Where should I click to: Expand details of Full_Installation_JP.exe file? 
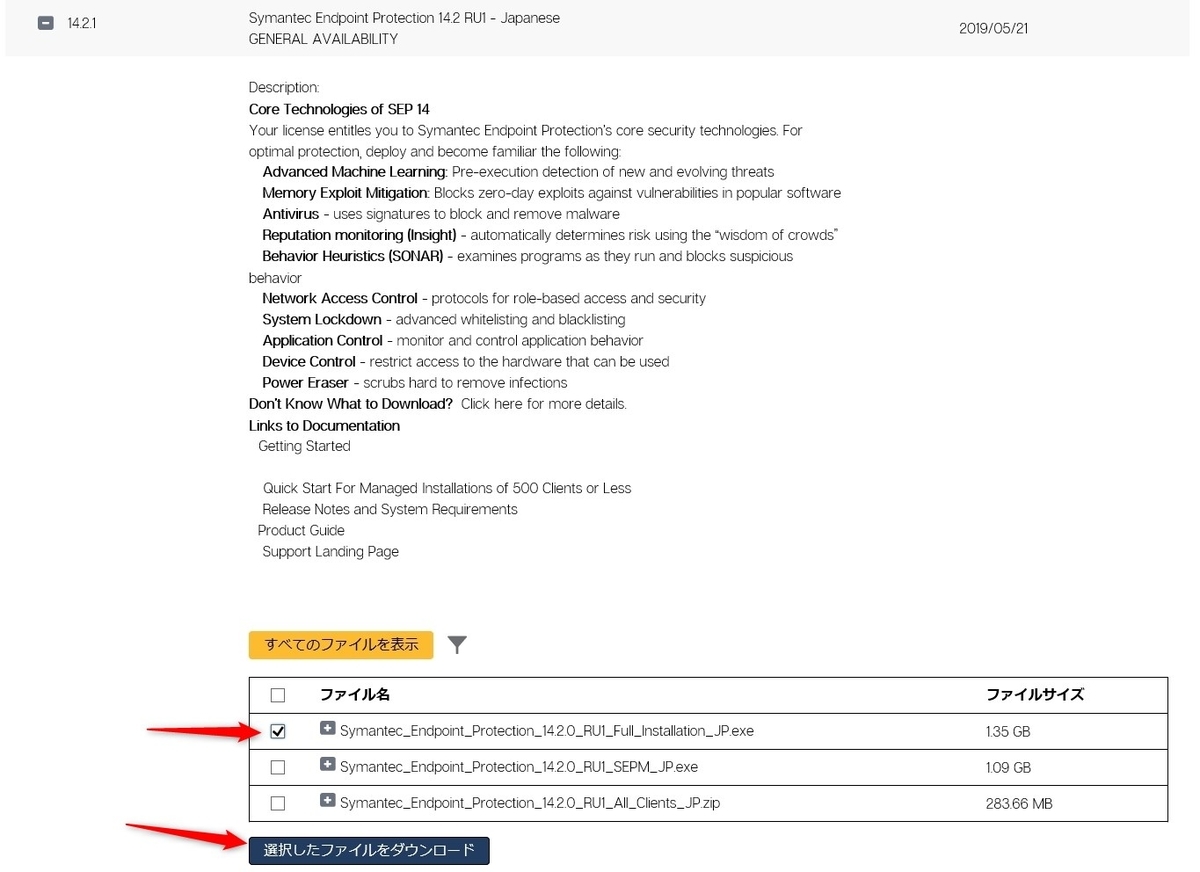coord(327,729)
